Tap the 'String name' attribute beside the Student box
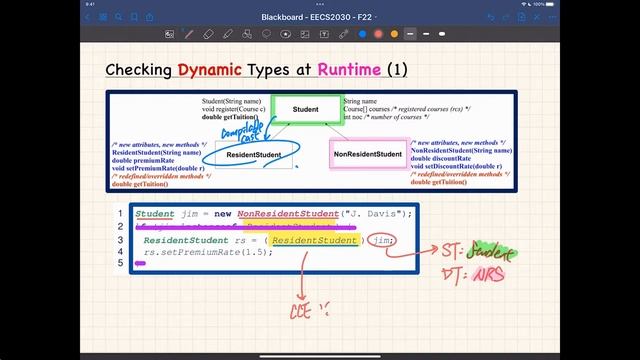This screenshot has width=640, height=360. pos(360,101)
